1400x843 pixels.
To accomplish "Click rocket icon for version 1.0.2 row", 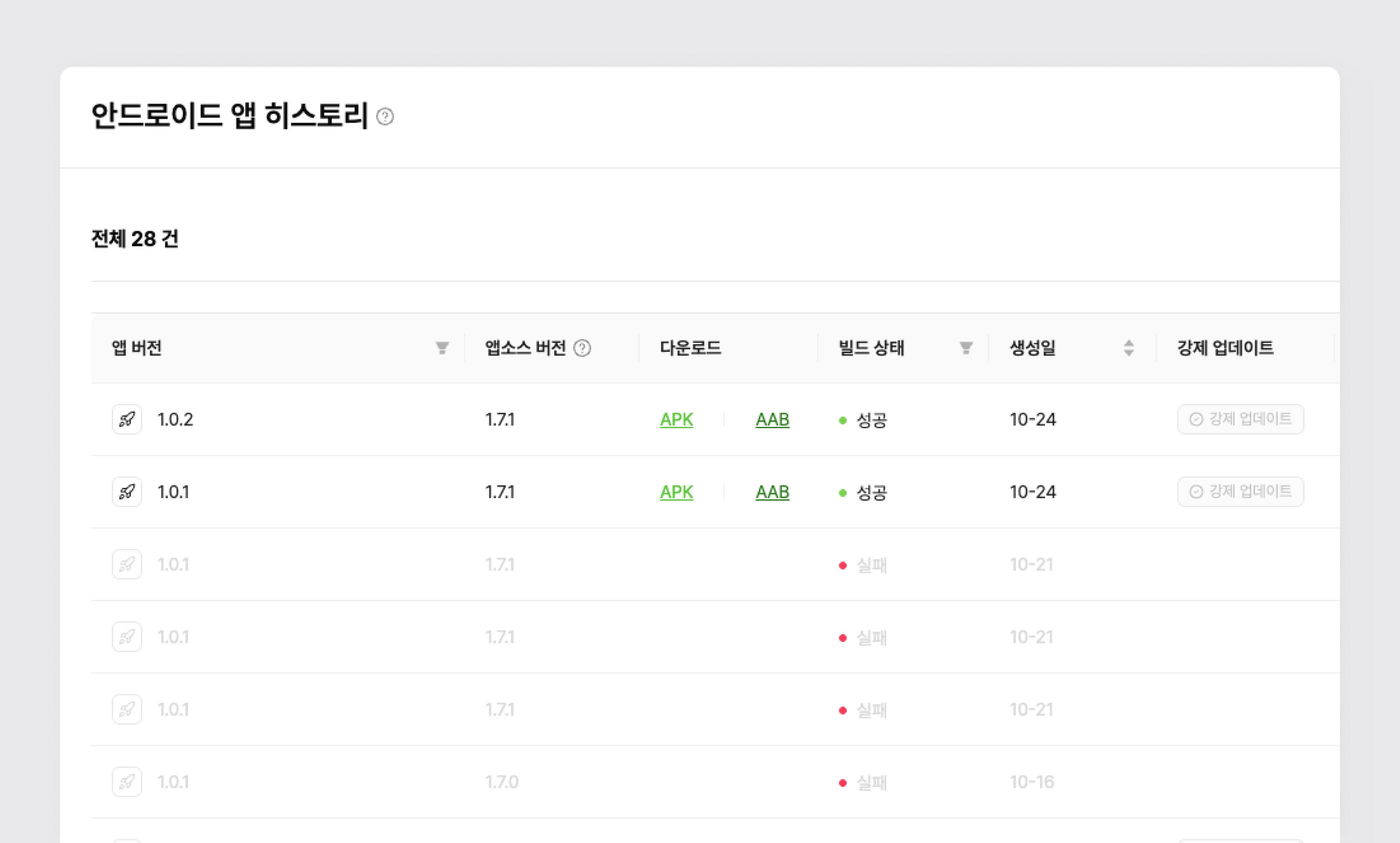I will pyautogui.click(x=127, y=419).
